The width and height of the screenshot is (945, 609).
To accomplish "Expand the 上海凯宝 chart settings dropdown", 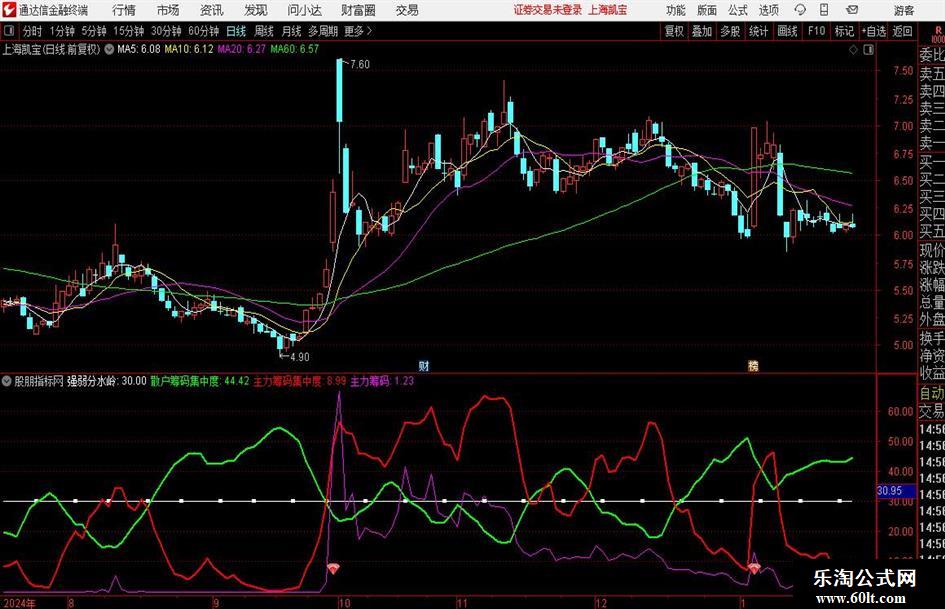I will (109, 49).
